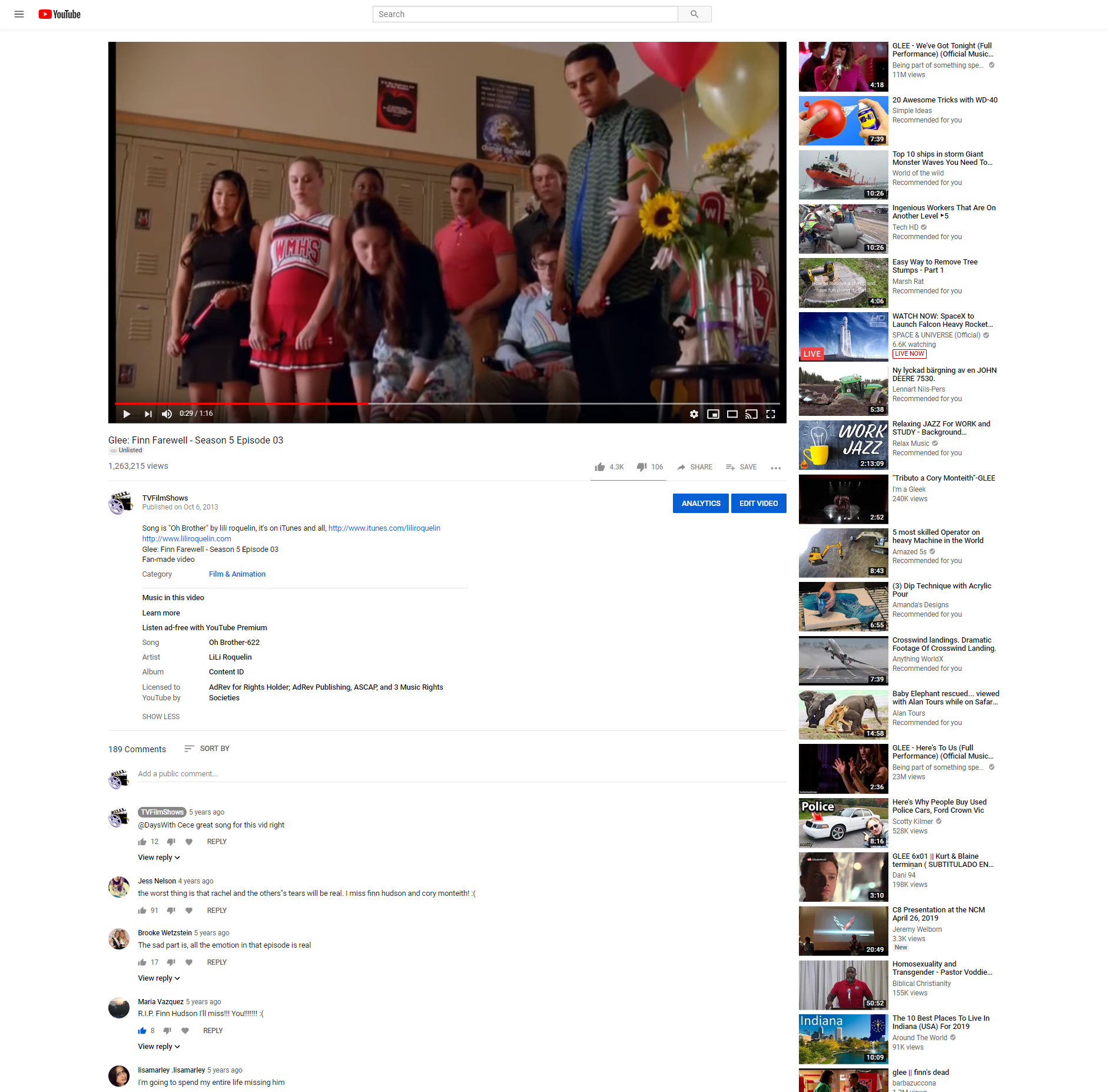Like TVFilmShows comment with 12 likes
The height and width of the screenshot is (1092, 1108).
click(x=142, y=842)
